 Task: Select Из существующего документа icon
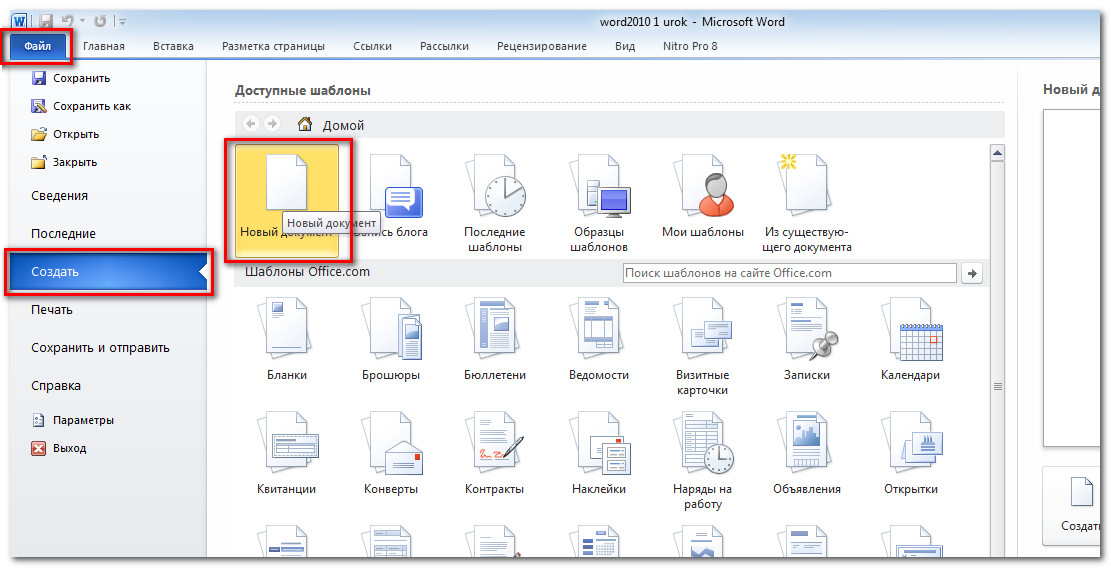click(803, 183)
